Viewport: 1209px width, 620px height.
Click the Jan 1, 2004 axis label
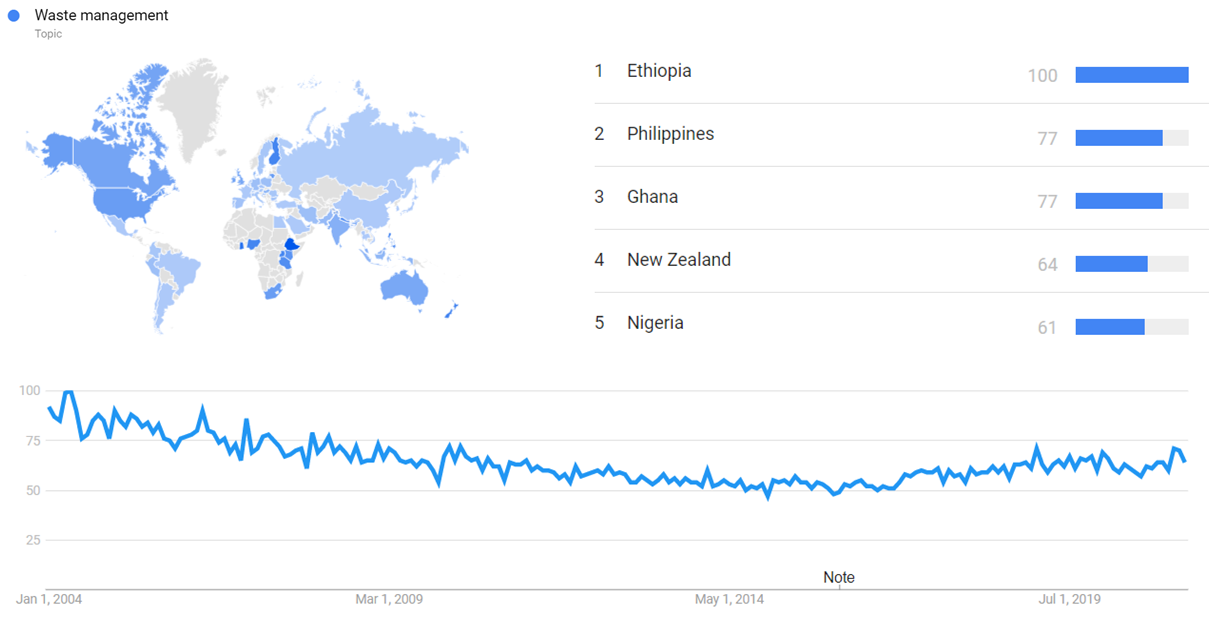(x=49, y=600)
